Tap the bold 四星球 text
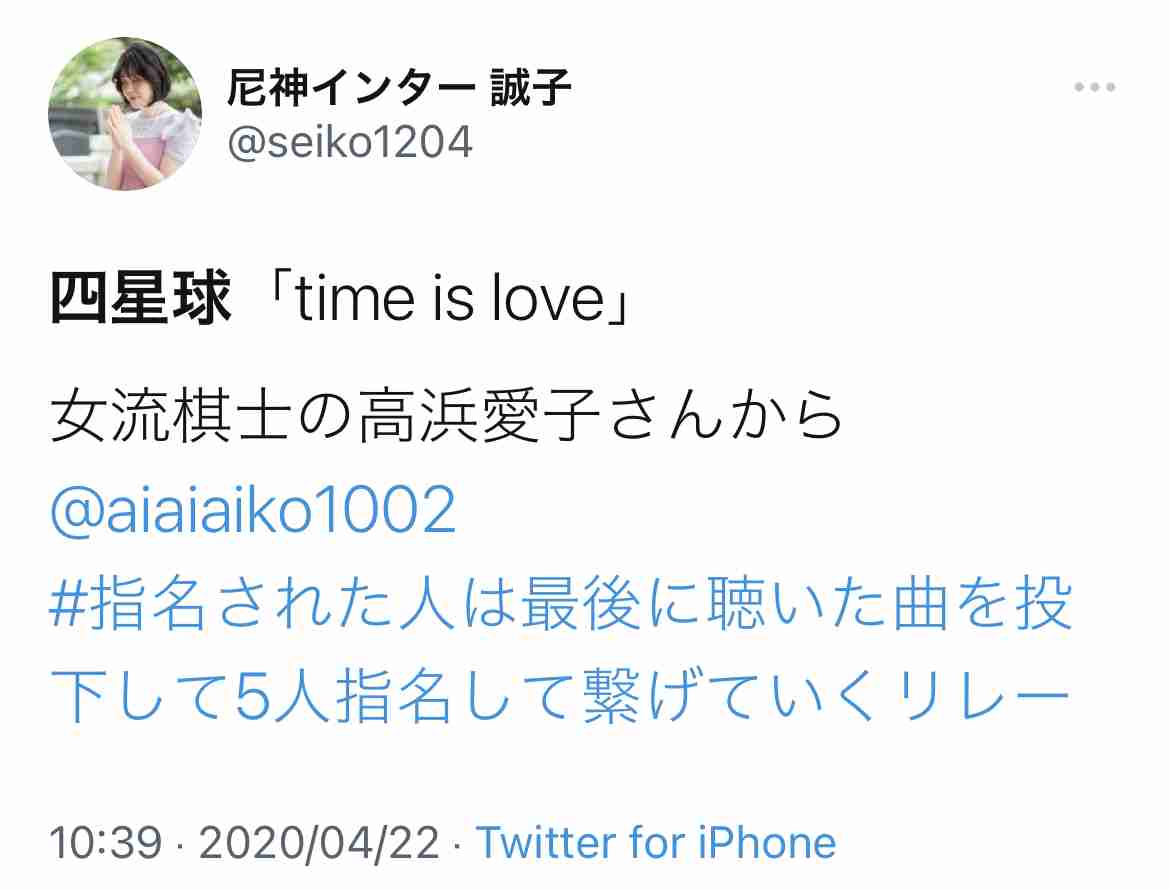 (141, 298)
